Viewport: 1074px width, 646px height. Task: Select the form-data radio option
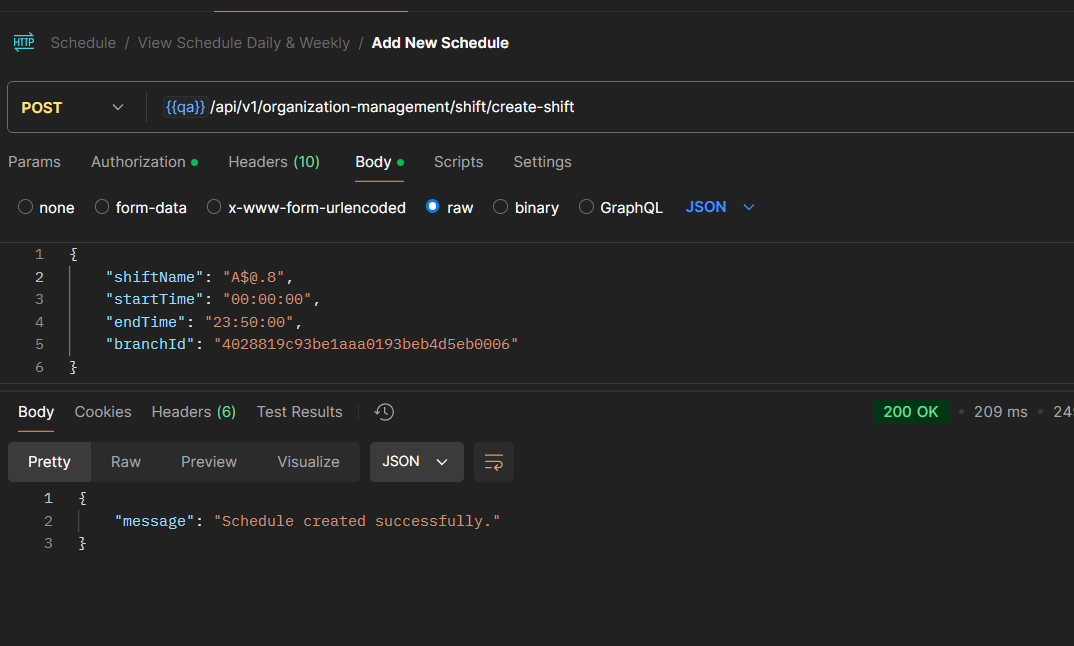[x=102, y=207]
